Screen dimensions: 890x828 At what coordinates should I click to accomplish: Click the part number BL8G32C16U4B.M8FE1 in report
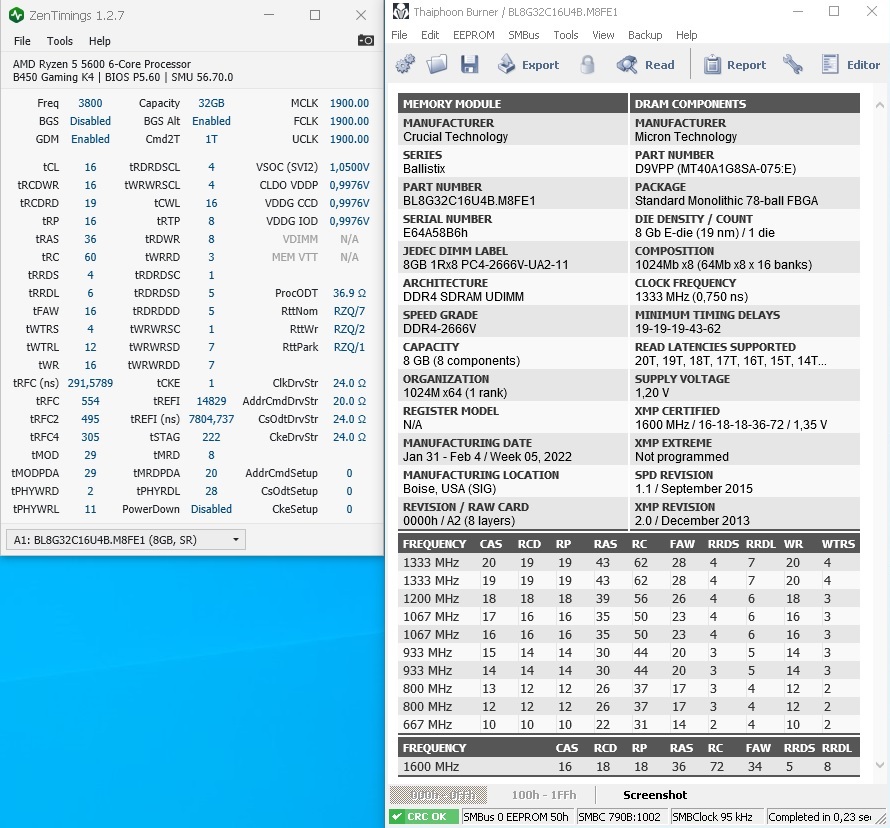coord(469,201)
